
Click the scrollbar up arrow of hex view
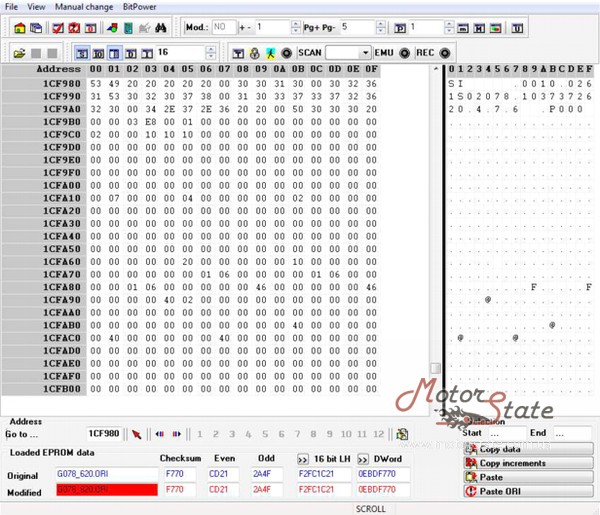coord(435,69)
